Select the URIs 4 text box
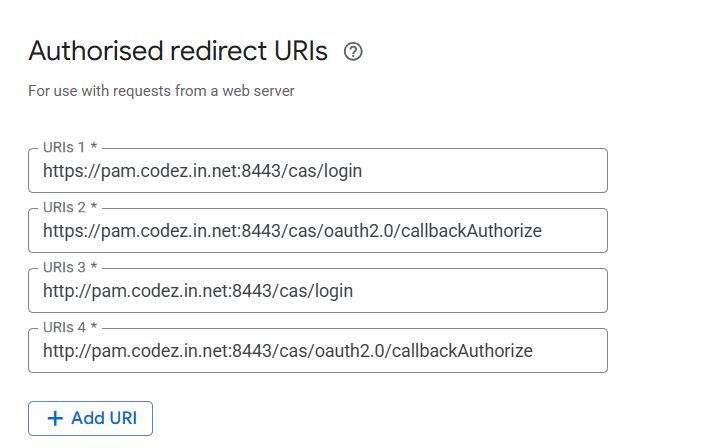This screenshot has height=448, width=709. point(318,351)
